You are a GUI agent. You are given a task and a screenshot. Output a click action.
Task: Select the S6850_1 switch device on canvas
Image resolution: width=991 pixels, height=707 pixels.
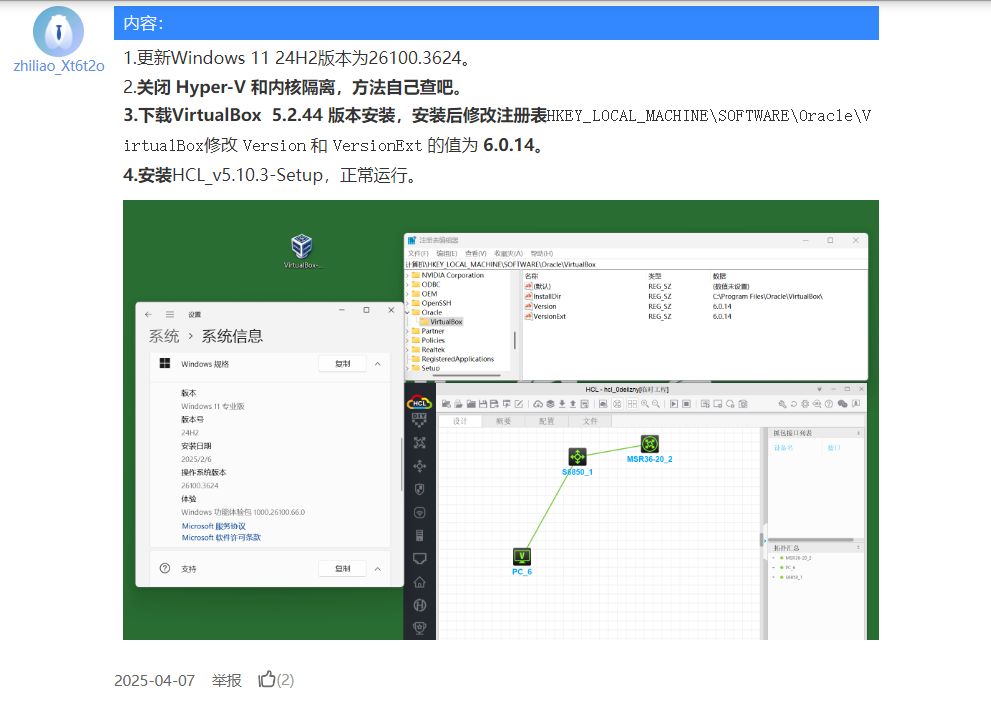[x=578, y=456]
